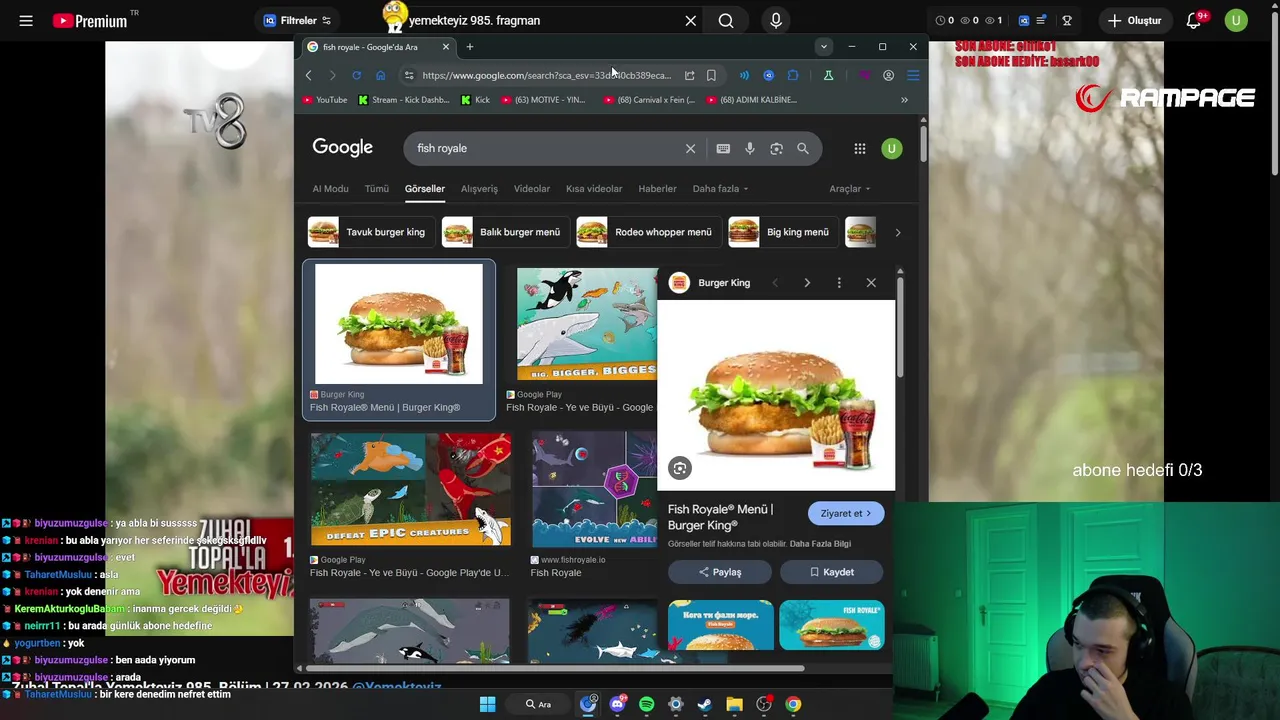The image size is (1280, 720).
Task: Go to the YouTube Premium home logo
Action: coord(91,20)
